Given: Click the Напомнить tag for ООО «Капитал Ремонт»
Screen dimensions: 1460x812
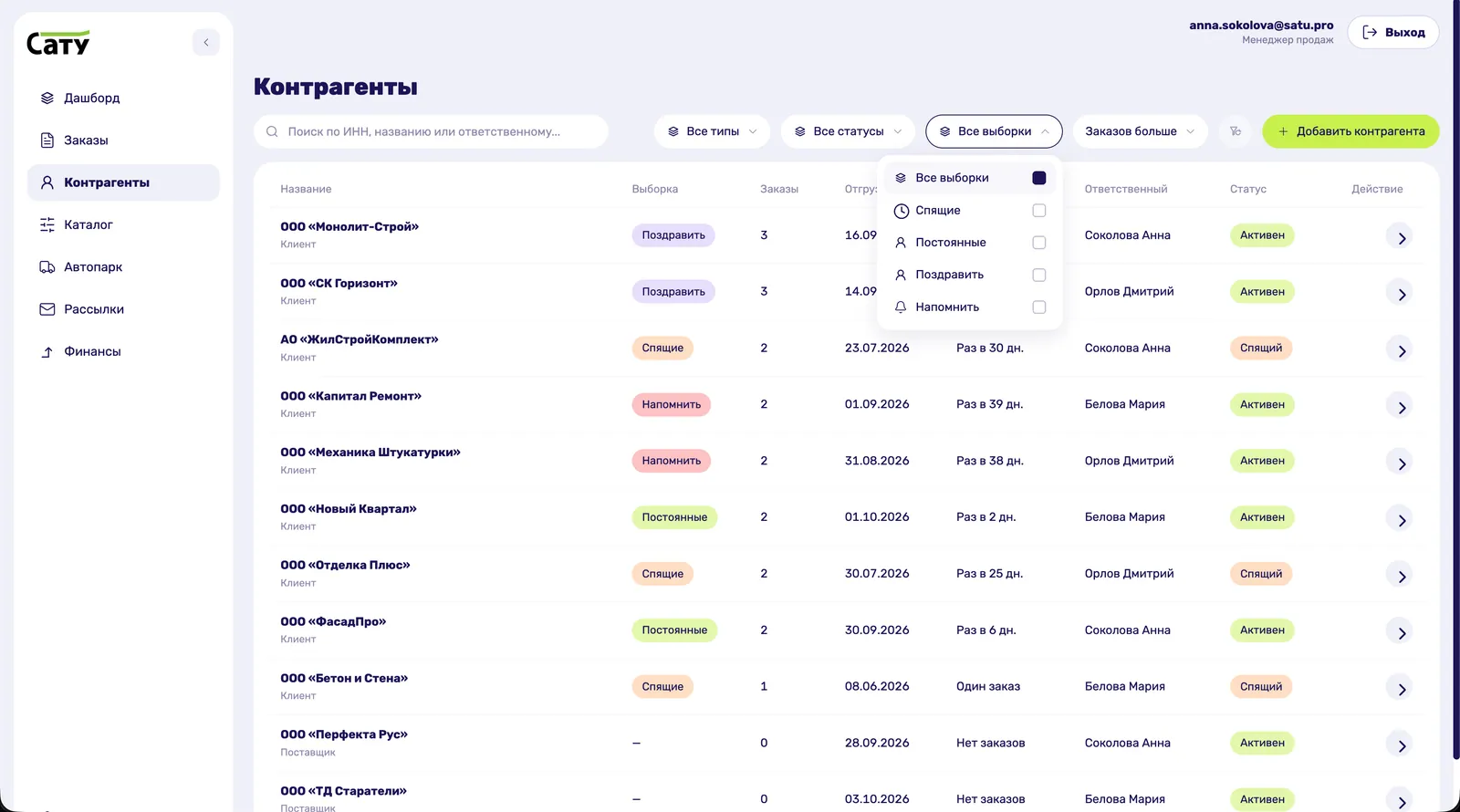Looking at the screenshot, I should click(x=672, y=404).
